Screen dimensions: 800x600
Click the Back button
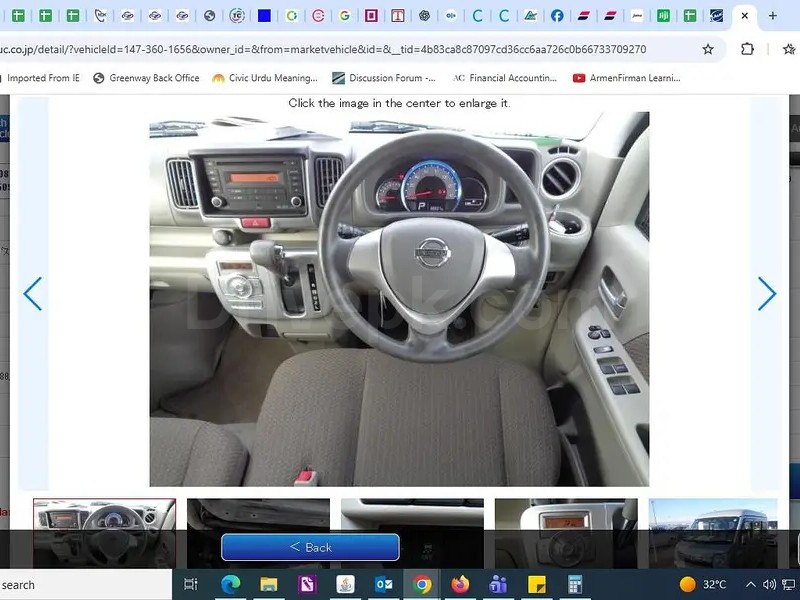pyautogui.click(x=310, y=547)
